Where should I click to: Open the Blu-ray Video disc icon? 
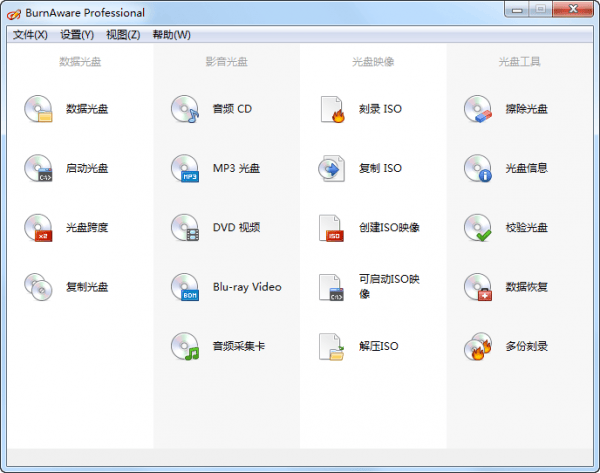[185, 288]
